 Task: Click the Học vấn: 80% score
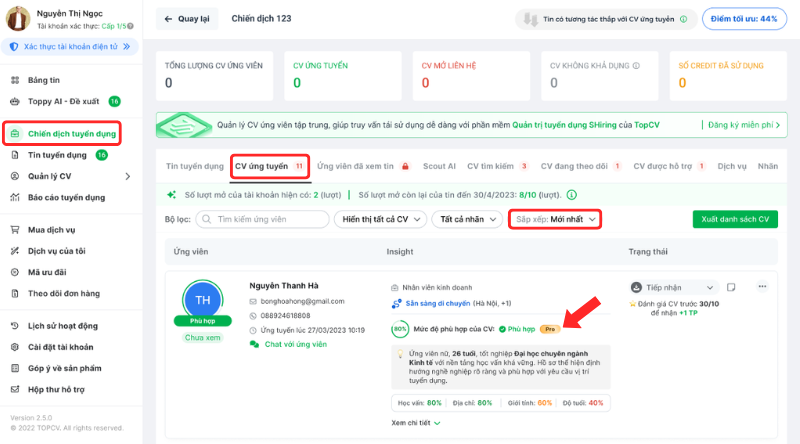pyautogui.click(x=419, y=403)
